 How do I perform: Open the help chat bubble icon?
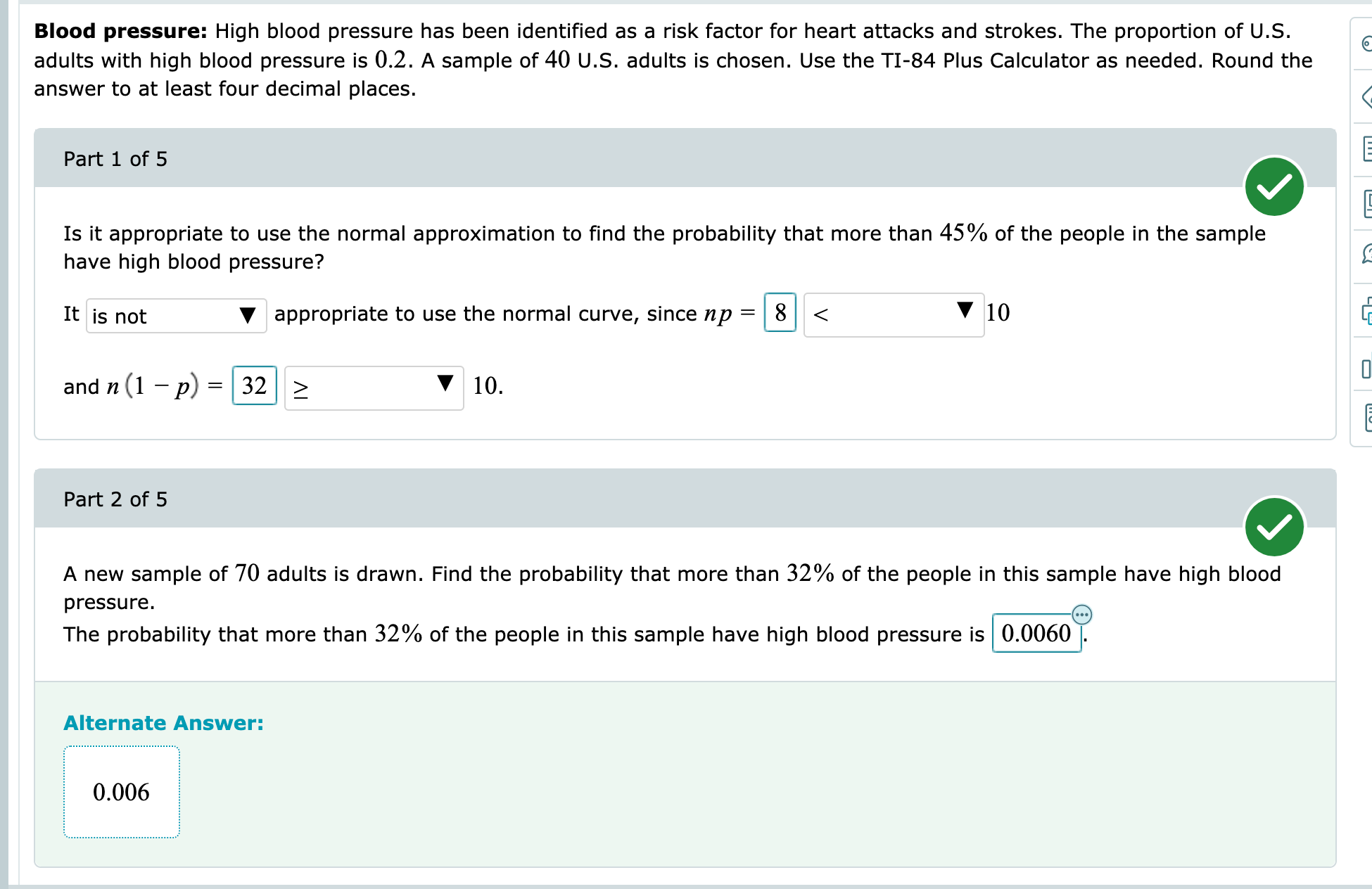[1366, 253]
